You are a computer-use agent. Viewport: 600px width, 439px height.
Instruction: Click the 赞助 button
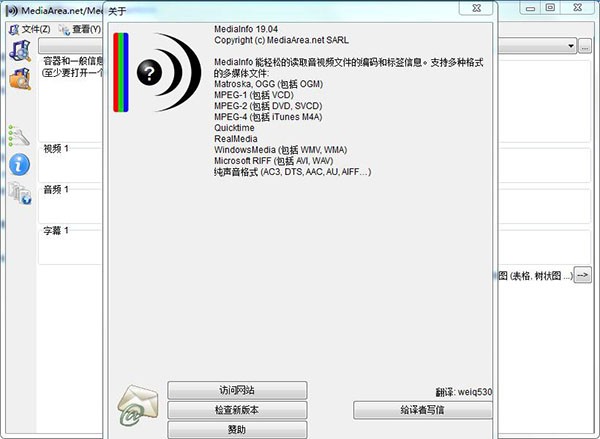click(237, 430)
